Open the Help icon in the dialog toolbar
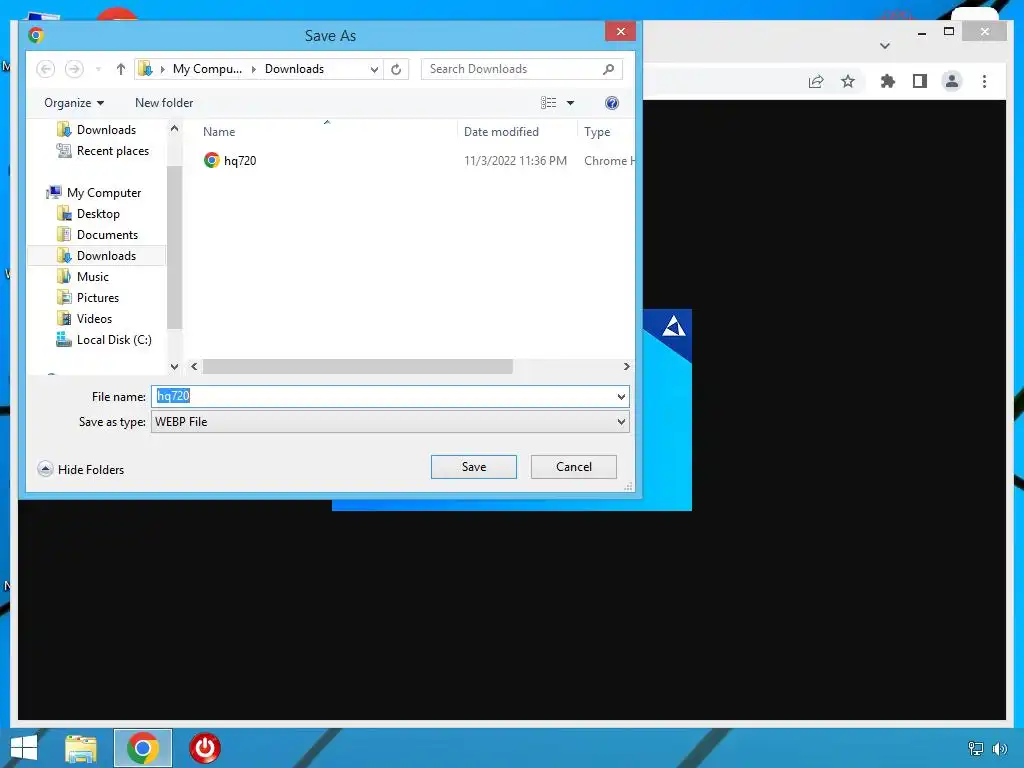The width and height of the screenshot is (1024, 768). (611, 103)
